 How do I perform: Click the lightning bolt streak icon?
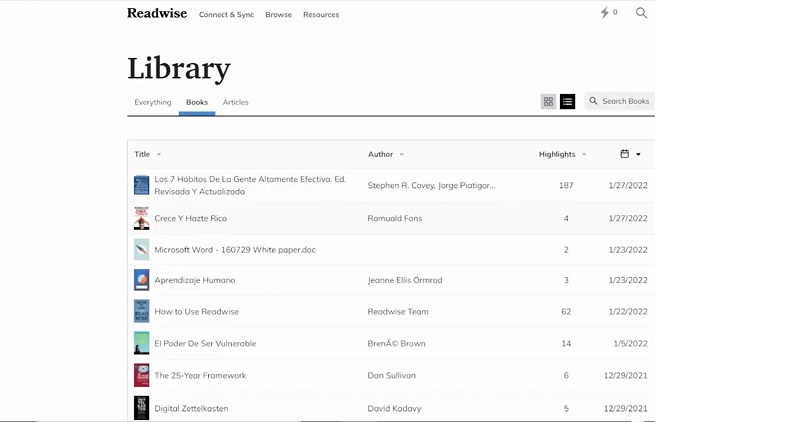605,13
